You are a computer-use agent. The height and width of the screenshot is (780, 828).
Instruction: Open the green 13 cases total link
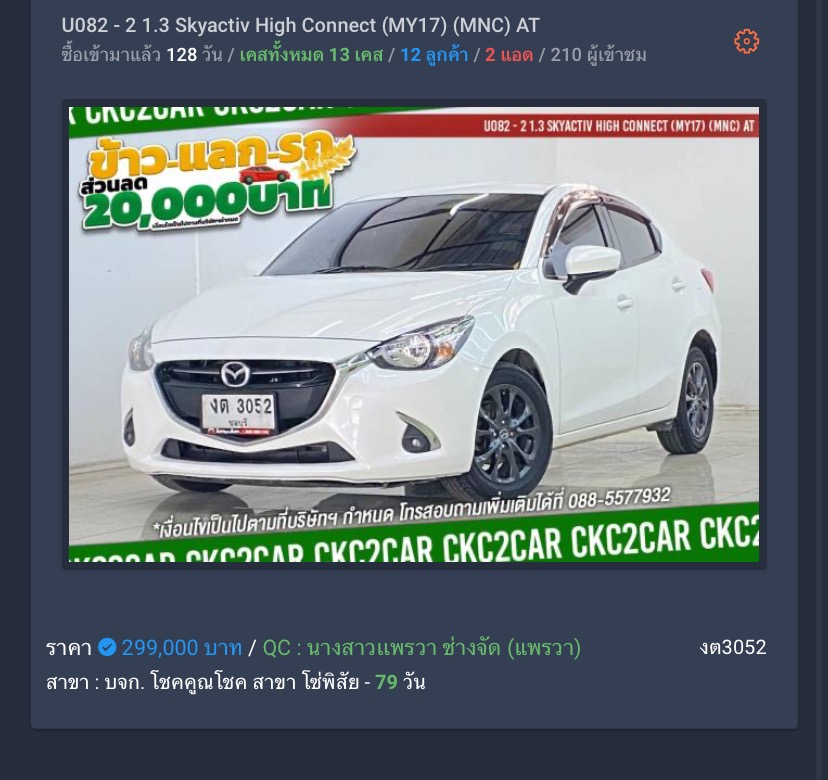pyautogui.click(x=311, y=55)
